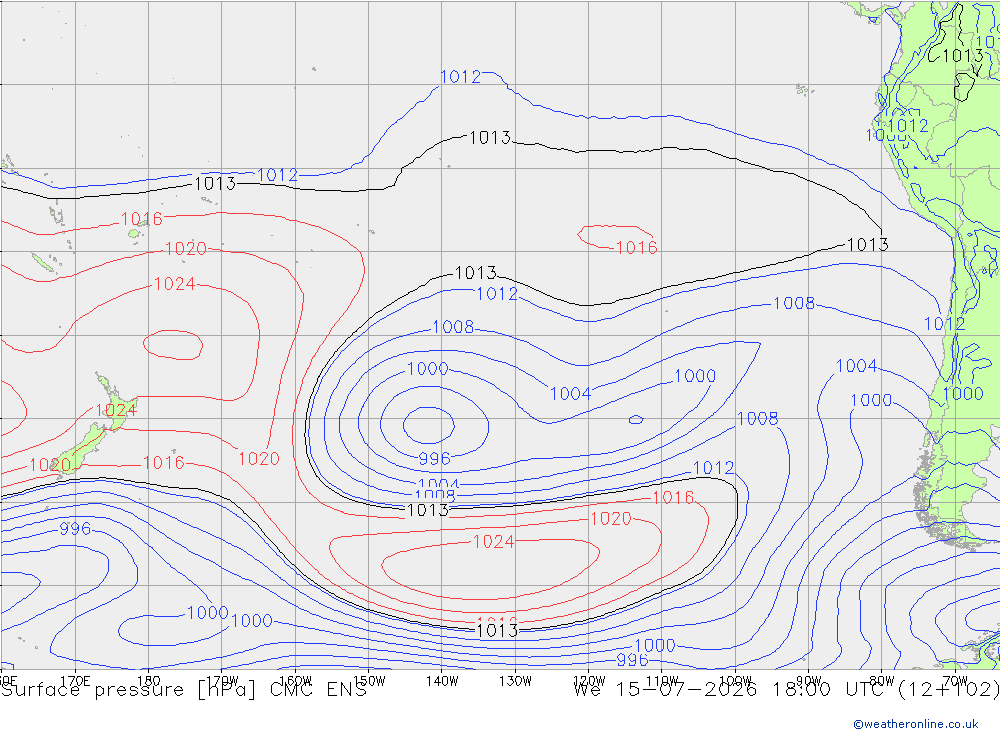The width and height of the screenshot is (1000, 733).
Task: Click the black 1013 label over northern South America
Action: coord(963,56)
